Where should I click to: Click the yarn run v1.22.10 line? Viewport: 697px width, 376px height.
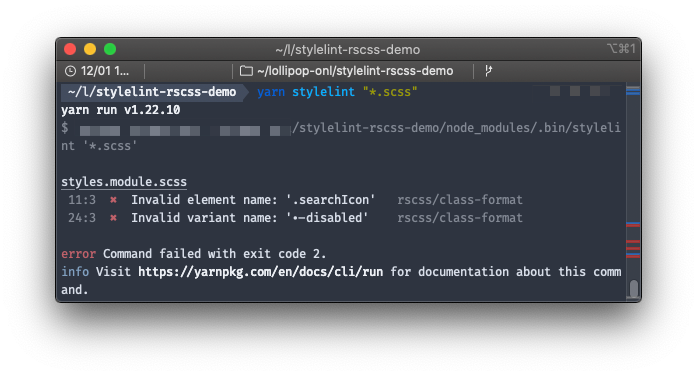[120, 110]
